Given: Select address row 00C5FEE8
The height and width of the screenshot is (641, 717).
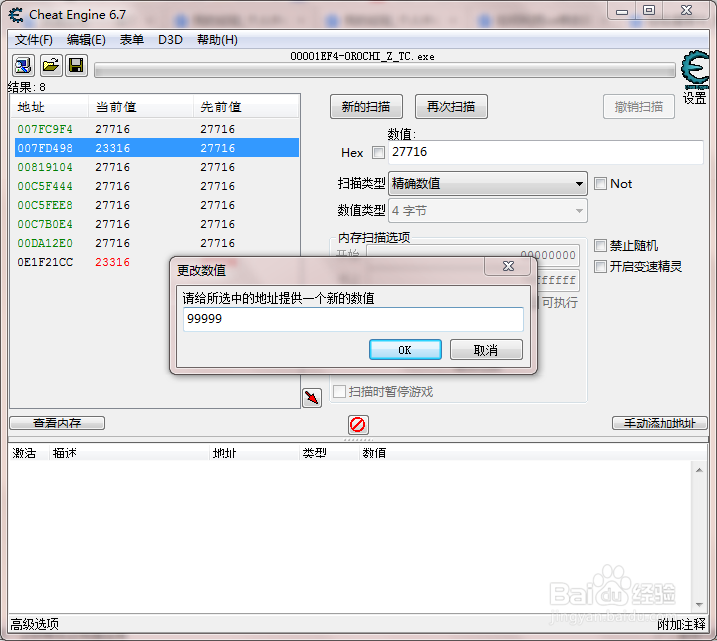Looking at the screenshot, I should [156, 205].
